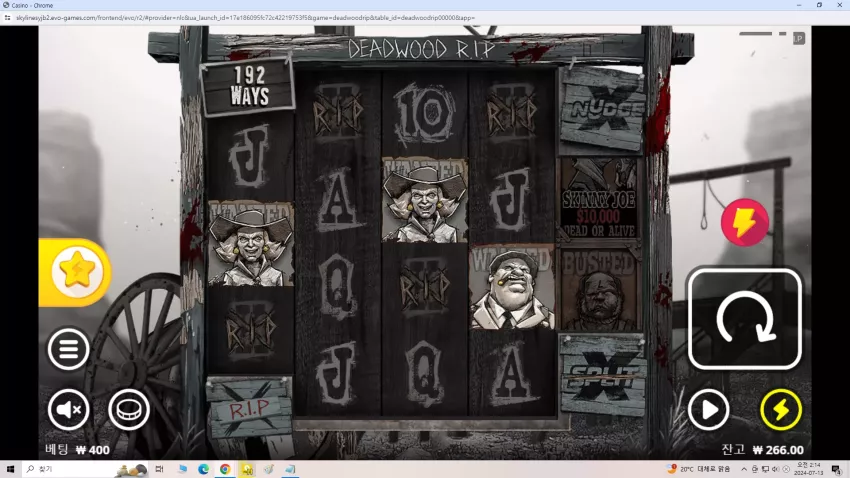This screenshot has width=850, height=478.
Task: Click the Skinny Joe wanted poster
Action: pos(599,198)
